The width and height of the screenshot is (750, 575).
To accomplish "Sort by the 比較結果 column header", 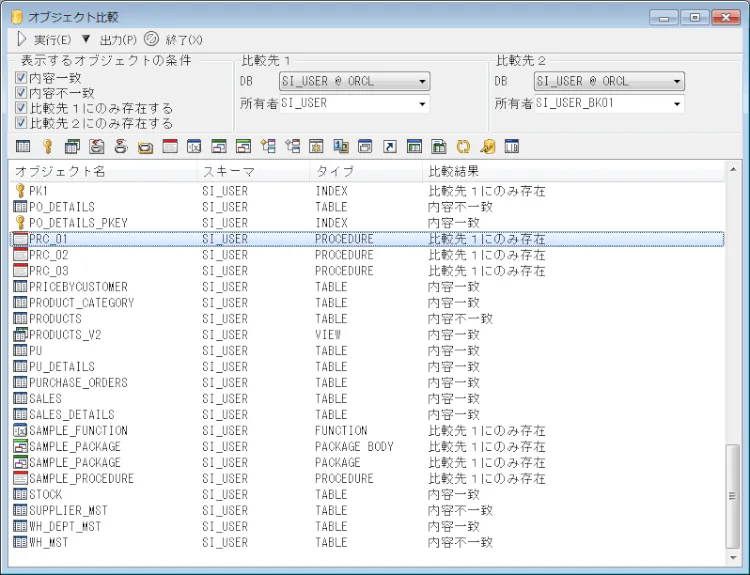I will click(574, 171).
